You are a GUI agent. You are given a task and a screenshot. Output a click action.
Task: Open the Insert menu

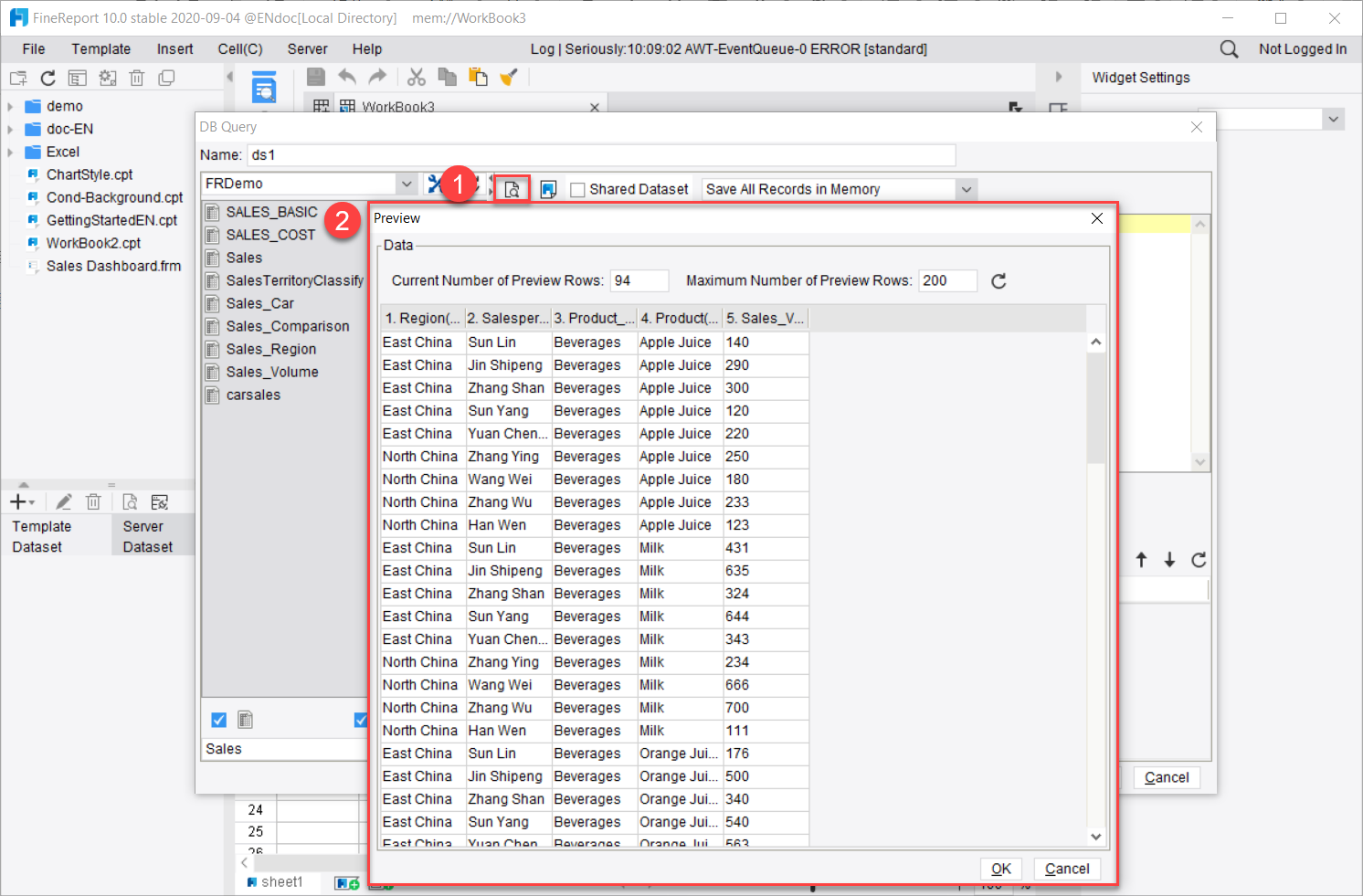point(174,49)
